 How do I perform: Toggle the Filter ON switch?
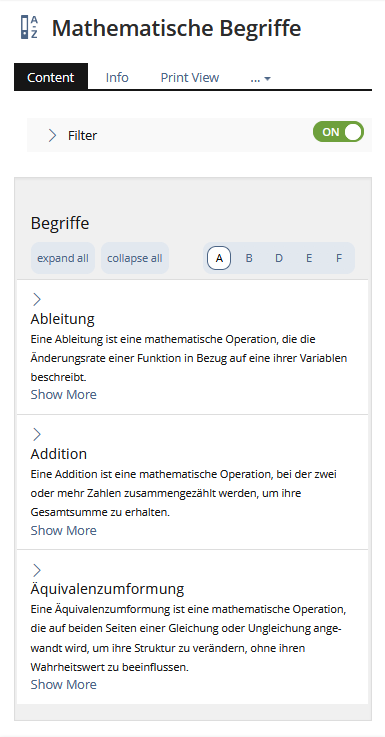[x=338, y=132]
